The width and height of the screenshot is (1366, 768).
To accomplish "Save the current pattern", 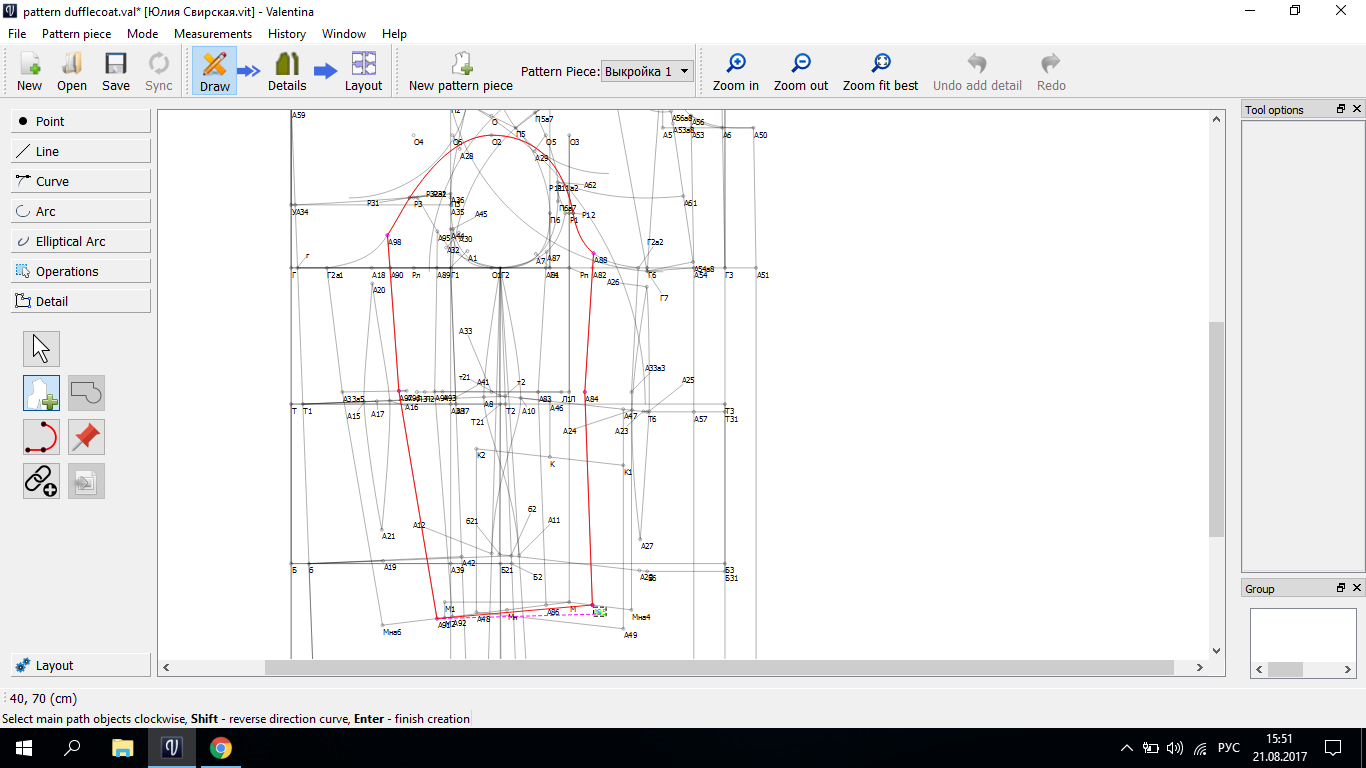I will (116, 72).
